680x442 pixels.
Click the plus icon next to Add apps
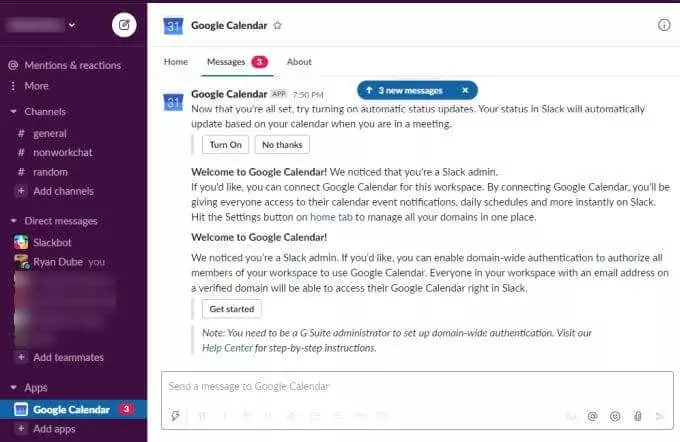[x=20, y=429]
